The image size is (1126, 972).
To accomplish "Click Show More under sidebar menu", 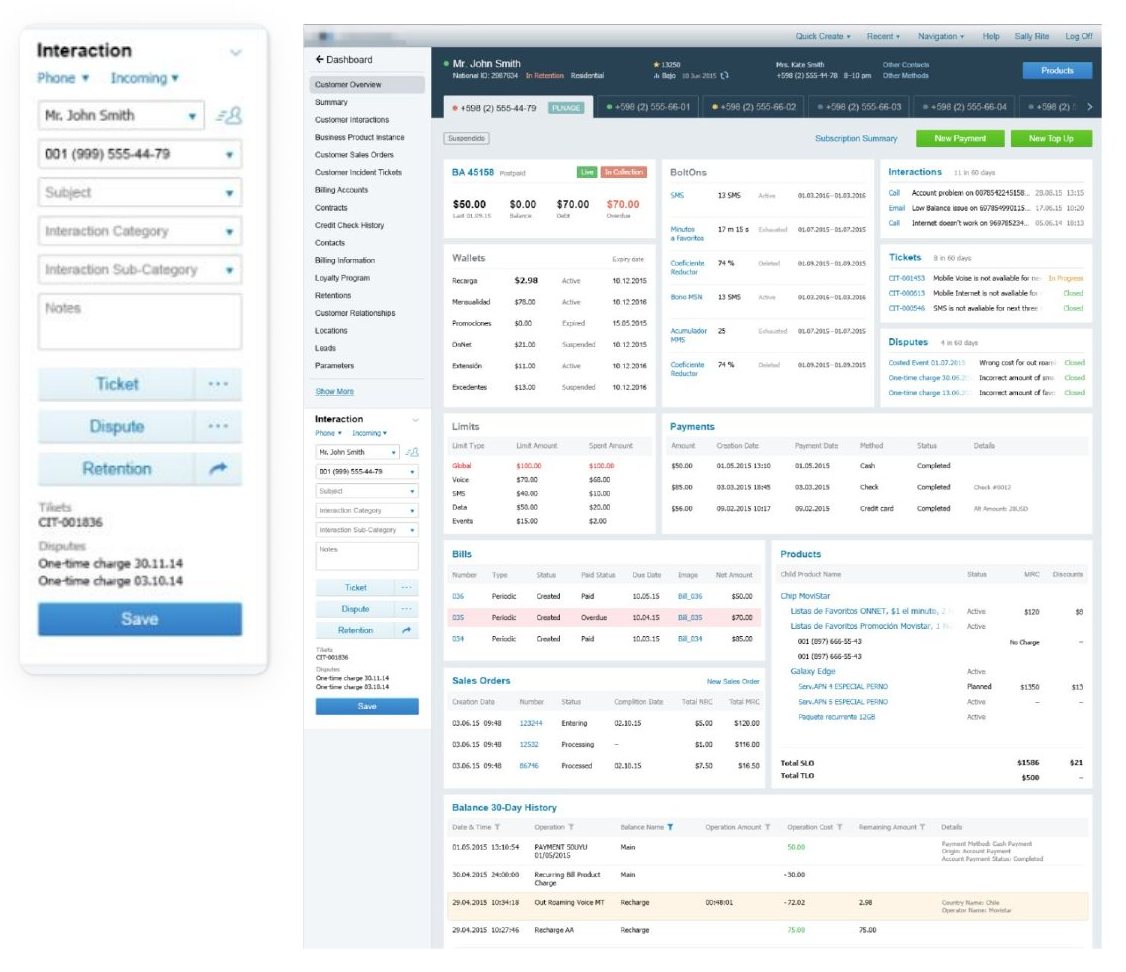I will pos(335,392).
